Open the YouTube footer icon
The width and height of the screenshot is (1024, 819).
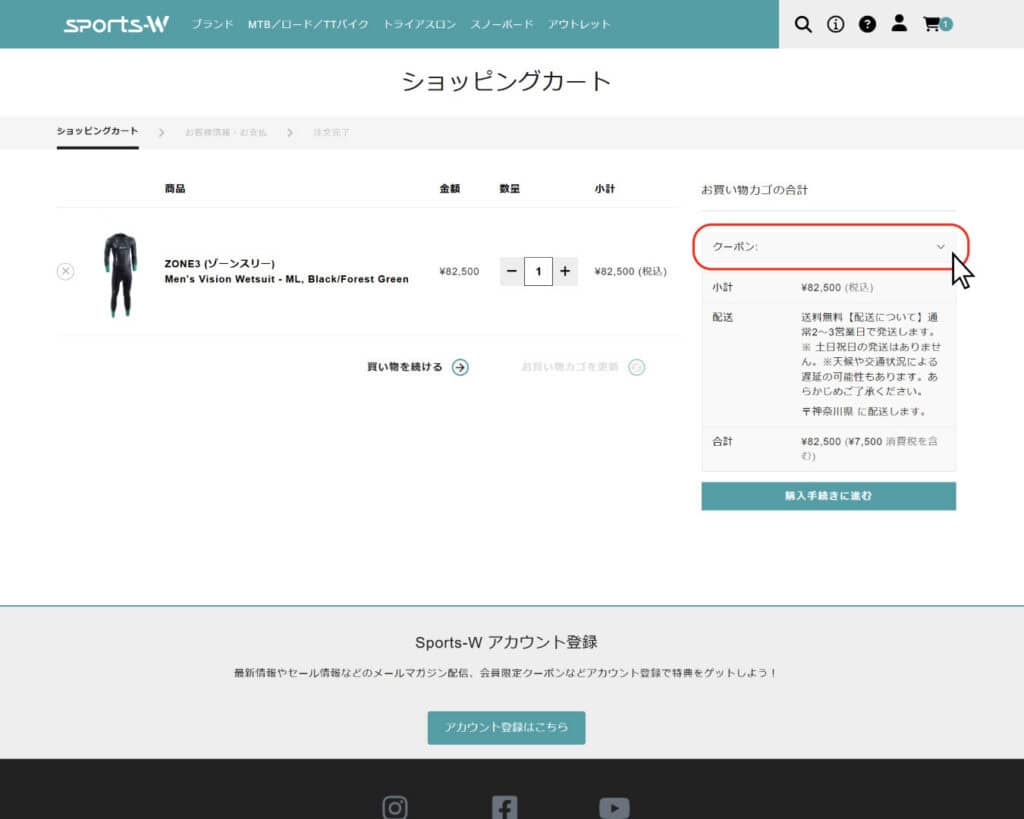point(615,809)
